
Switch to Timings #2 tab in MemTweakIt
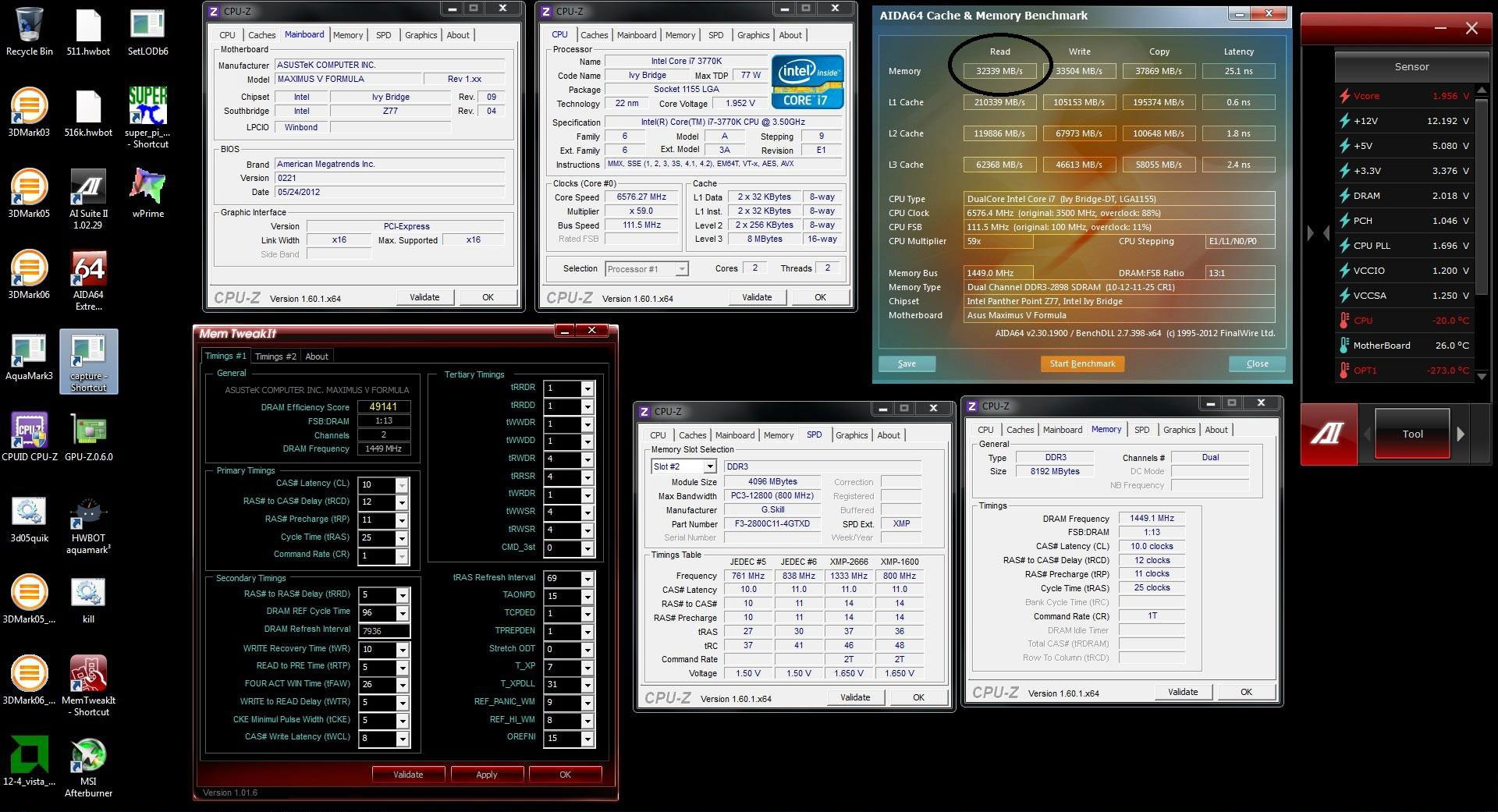(x=275, y=356)
